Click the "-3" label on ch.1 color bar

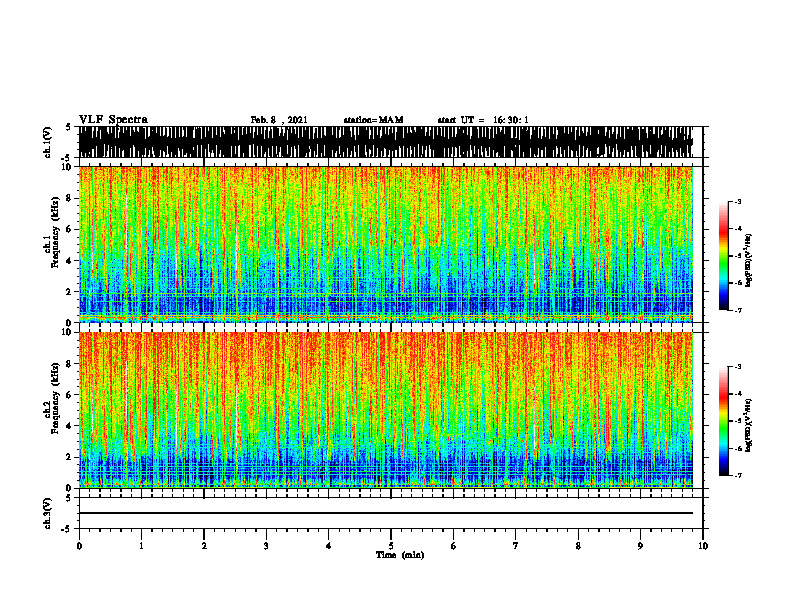738,201
